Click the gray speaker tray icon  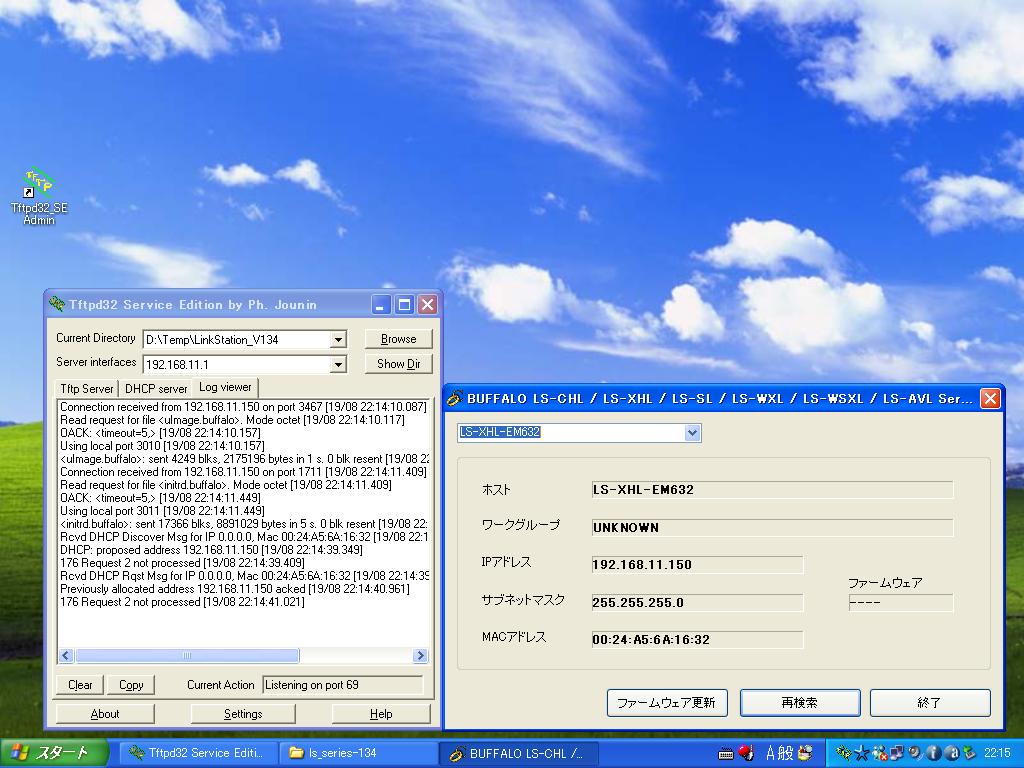tap(914, 753)
